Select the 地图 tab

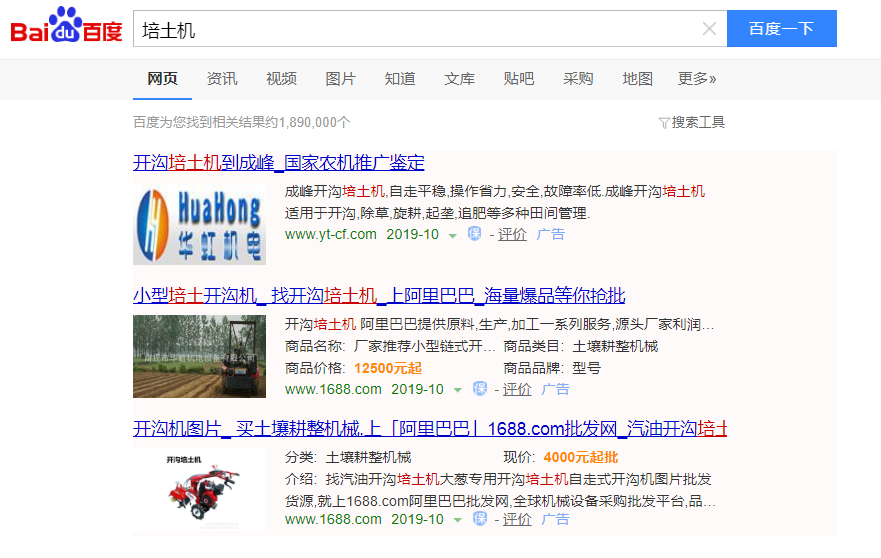(x=637, y=79)
